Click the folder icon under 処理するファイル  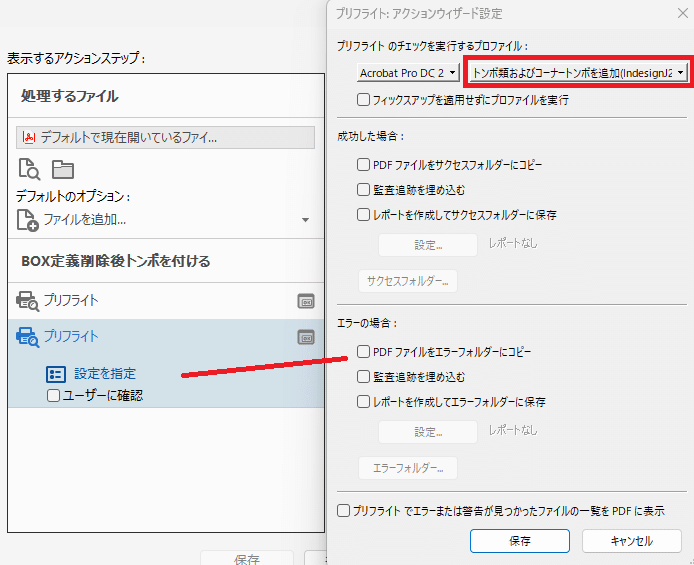[x=63, y=169]
